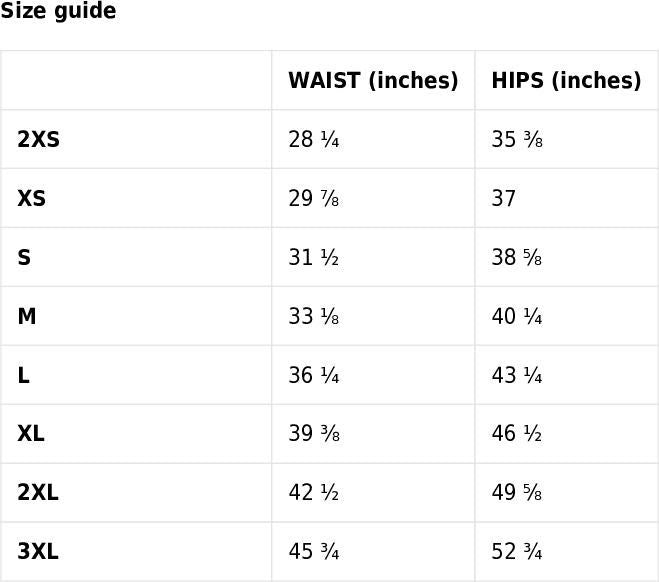Click the 2XS size row label

coord(39,140)
